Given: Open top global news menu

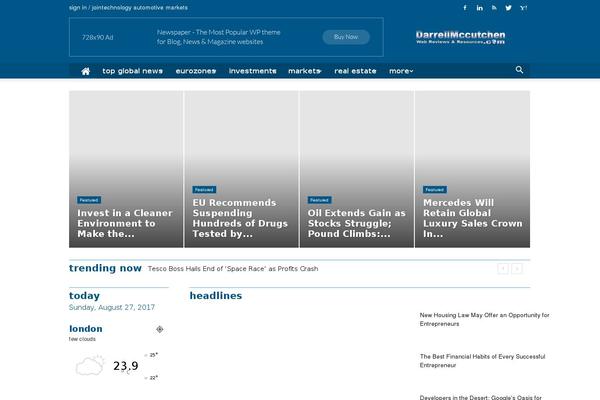Looking at the screenshot, I should coord(132,71).
